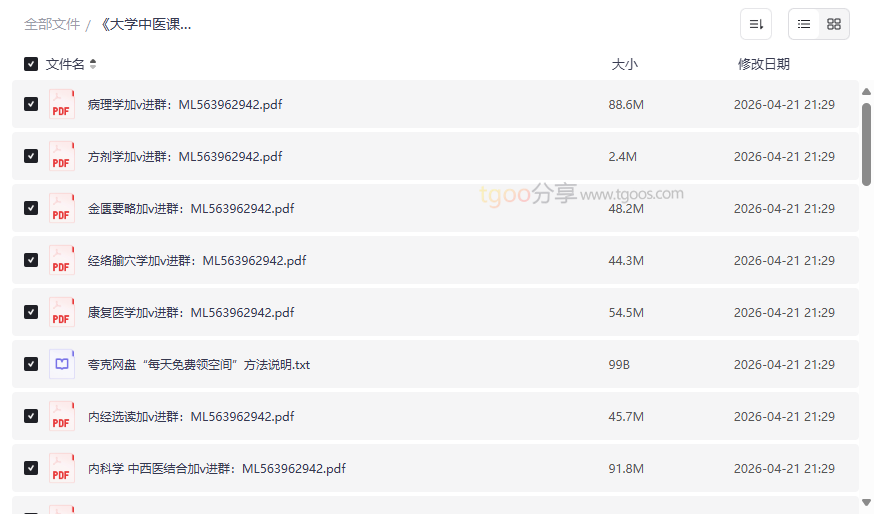Viewport: 874px width, 514px height.
Task: Sort files using 文件名 sort arrows
Action: tap(93, 64)
